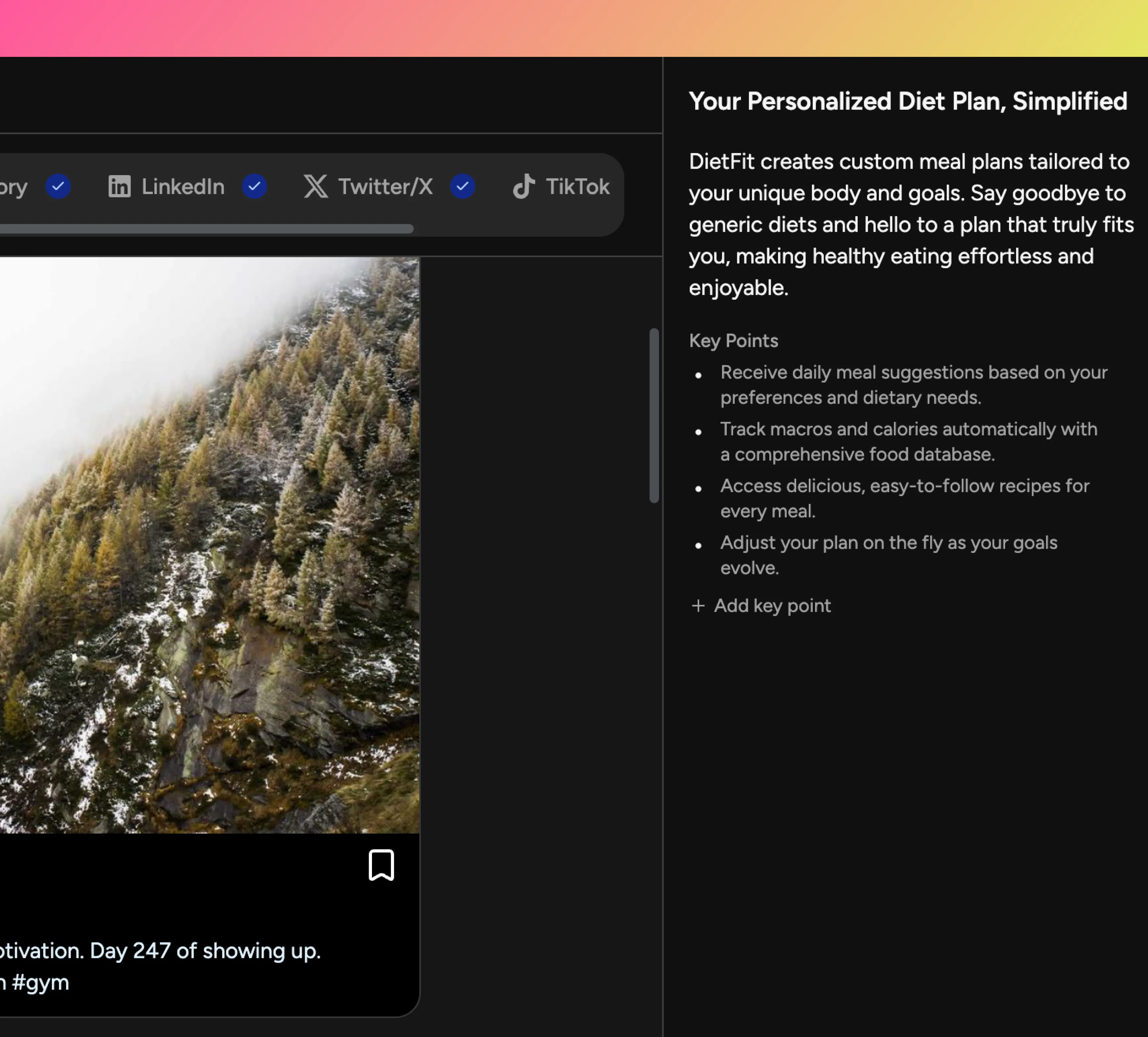The image size is (1148, 1037).
Task: Click Add key point button
Action: pos(772,606)
